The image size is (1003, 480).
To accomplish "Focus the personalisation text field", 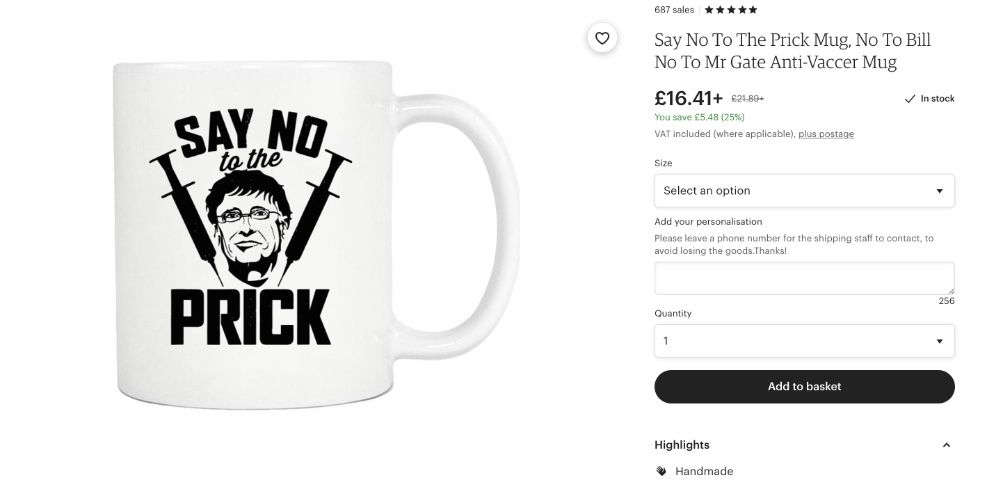I will point(804,278).
